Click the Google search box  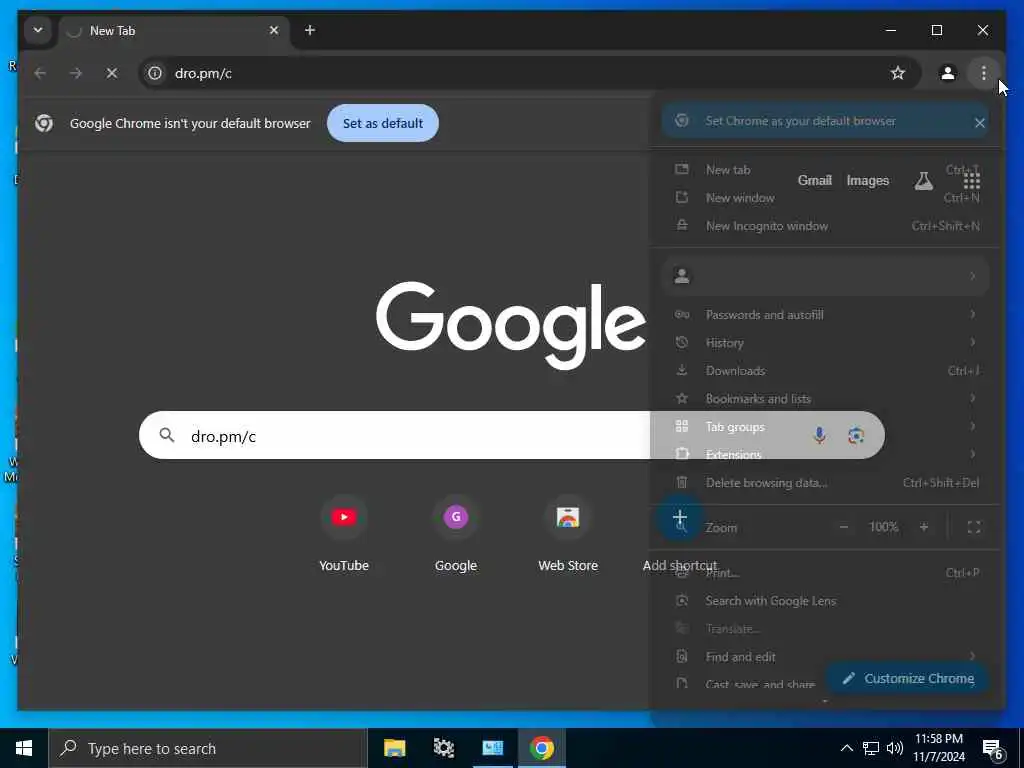pos(511,436)
